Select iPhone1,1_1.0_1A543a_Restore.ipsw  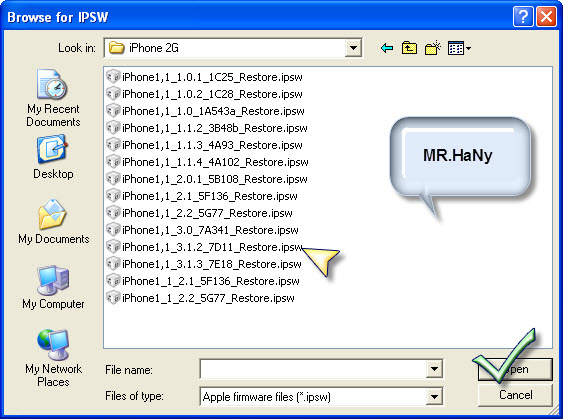click(206, 111)
